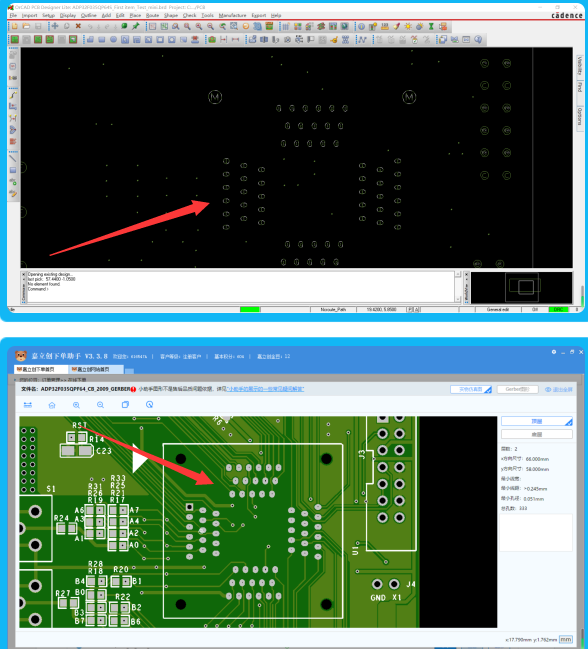Click the open folder toolbar icon

point(26,26)
